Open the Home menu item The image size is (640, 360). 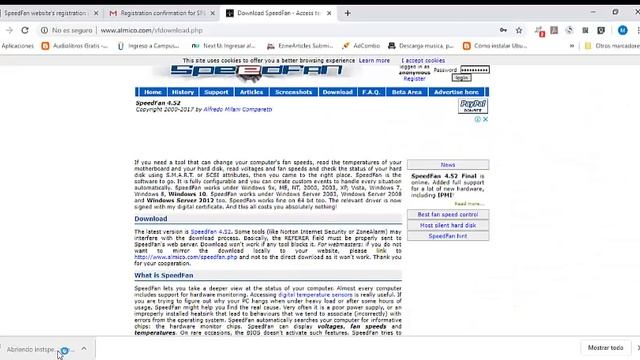[x=153, y=92]
